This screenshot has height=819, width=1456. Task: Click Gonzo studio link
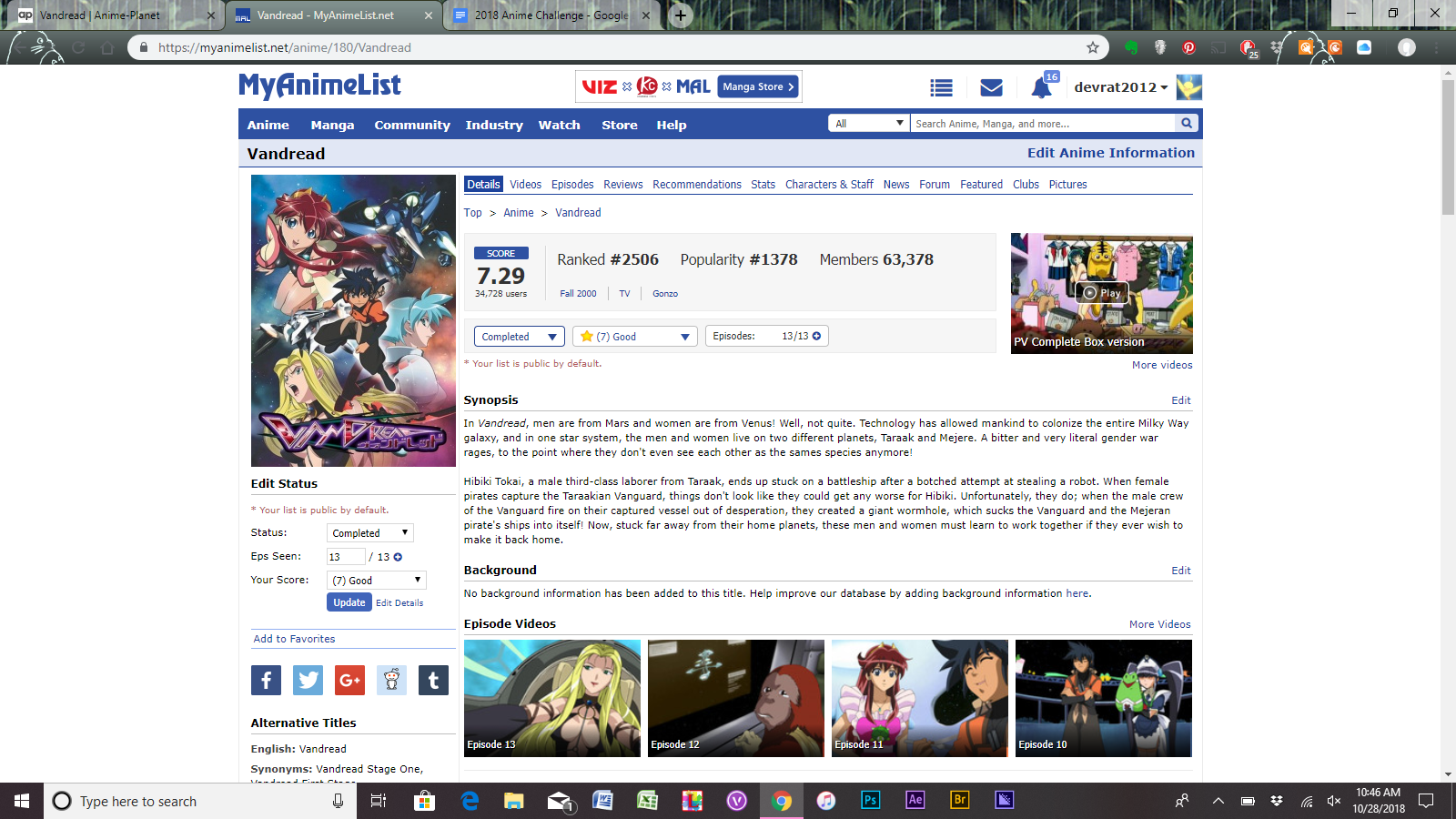tap(665, 293)
